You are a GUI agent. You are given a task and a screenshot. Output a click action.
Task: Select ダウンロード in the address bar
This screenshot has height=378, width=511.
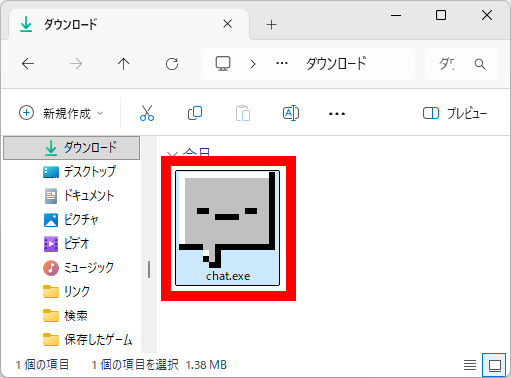336,63
